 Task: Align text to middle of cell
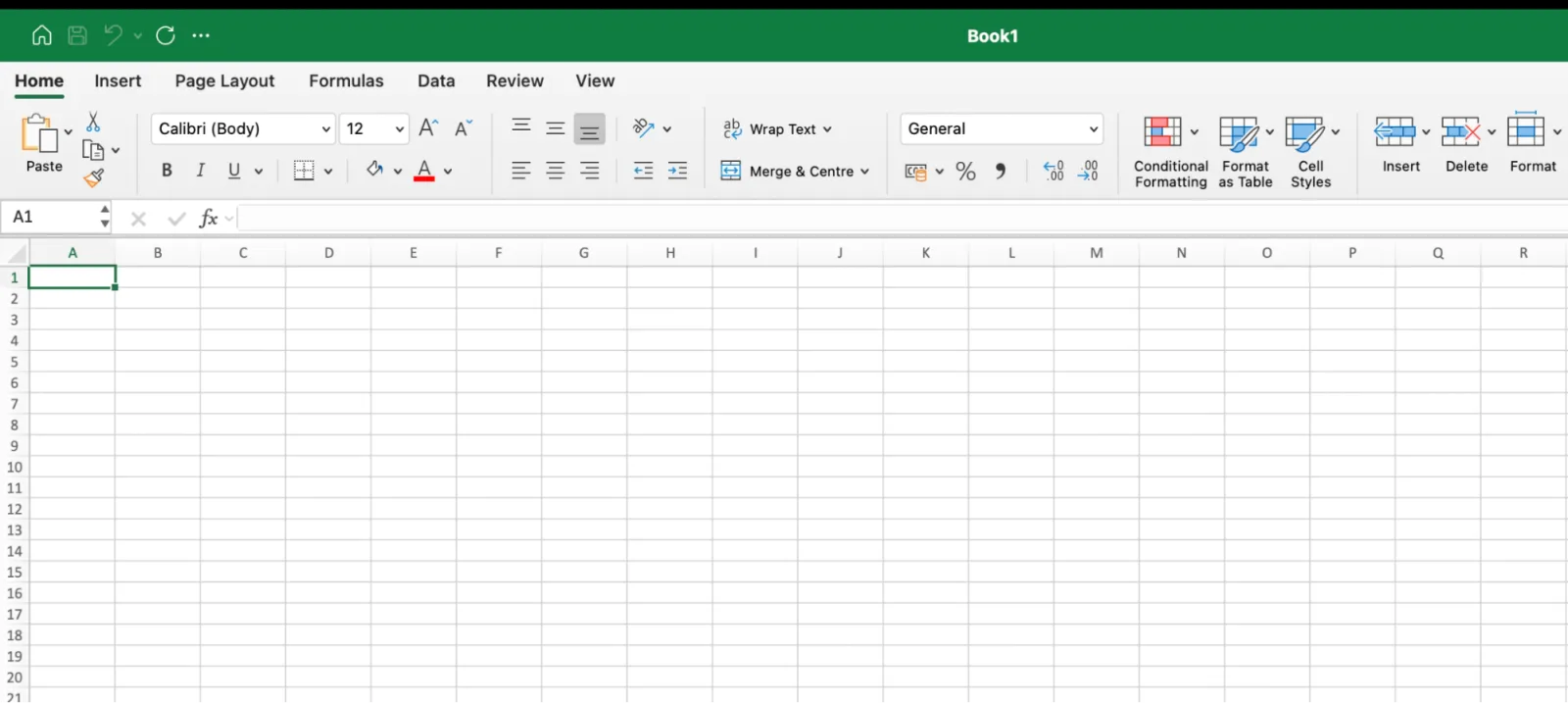[x=555, y=128]
